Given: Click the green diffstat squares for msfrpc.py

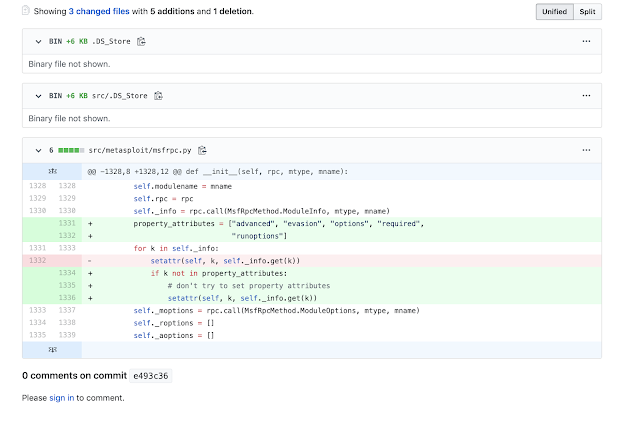Looking at the screenshot, I should (70, 150).
